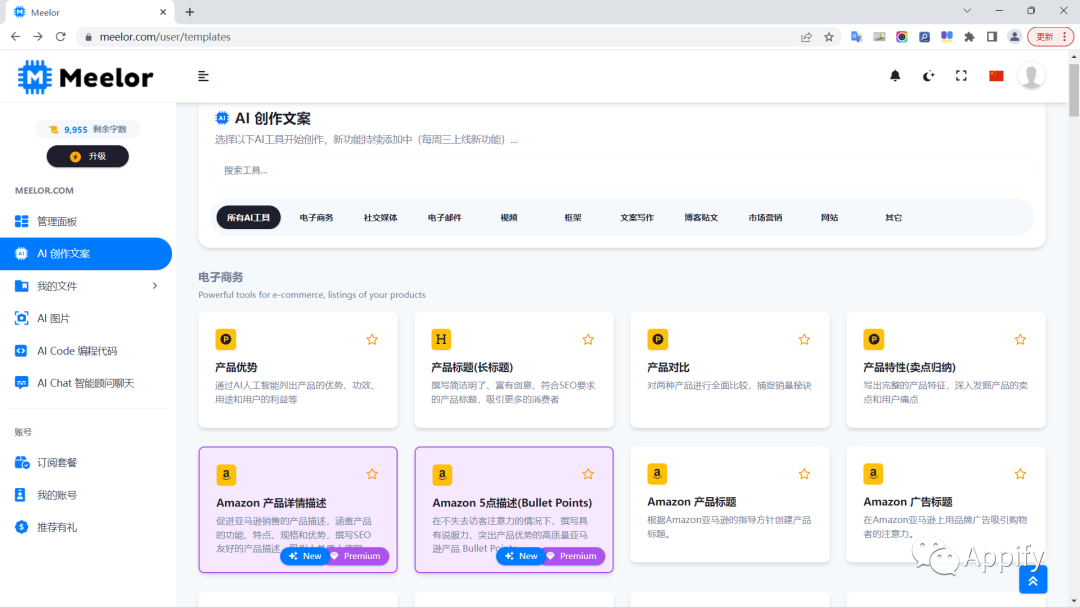
Task: Select the 社交媒体 filter tab
Action: tap(380, 218)
